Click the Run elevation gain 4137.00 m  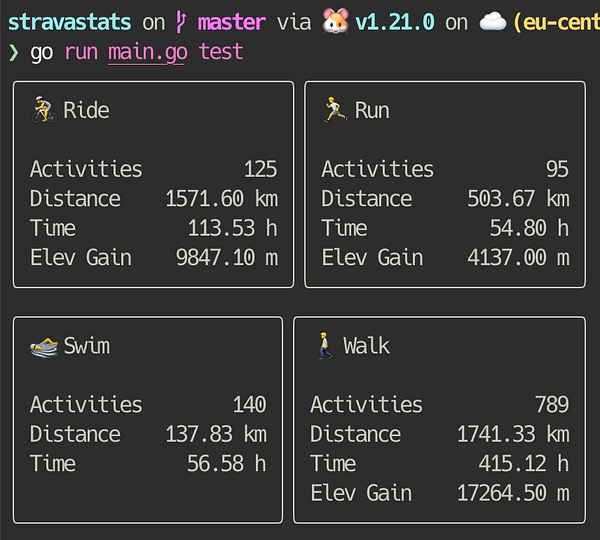pyautogui.click(x=517, y=258)
